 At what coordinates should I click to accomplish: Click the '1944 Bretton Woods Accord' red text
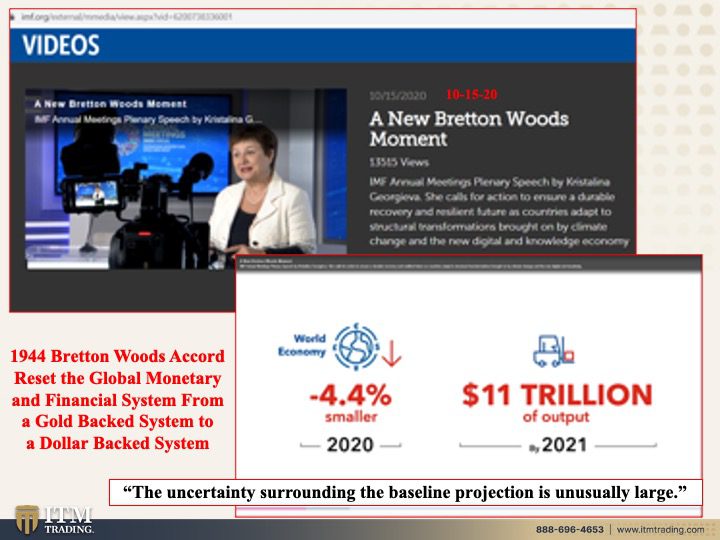coord(118,356)
